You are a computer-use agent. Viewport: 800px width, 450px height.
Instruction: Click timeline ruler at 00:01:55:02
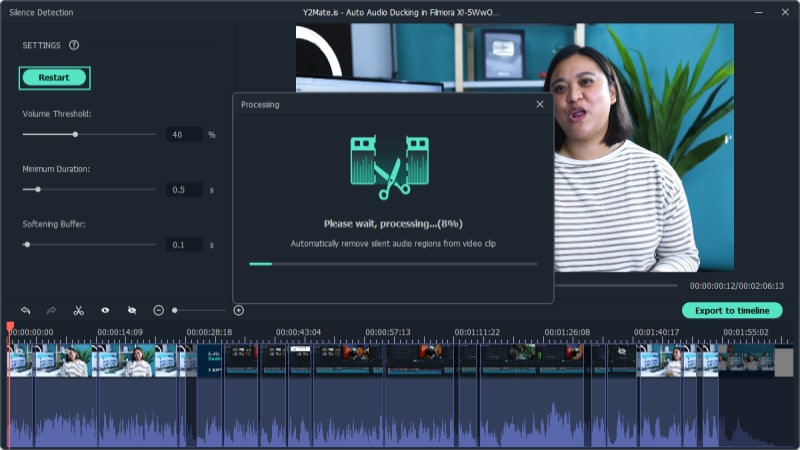click(745, 332)
